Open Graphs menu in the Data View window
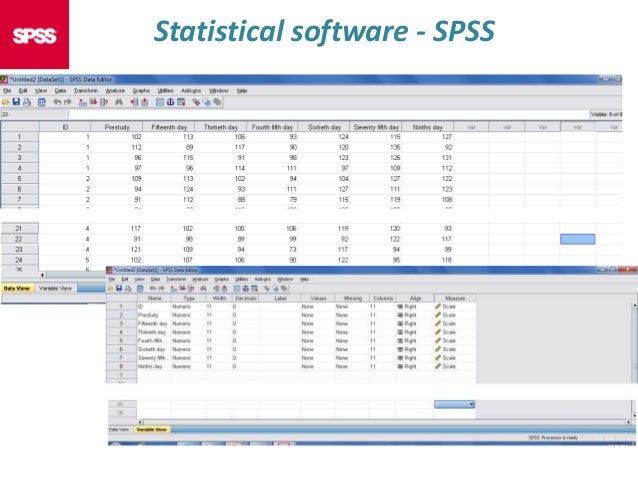638x479 pixels. click(x=141, y=91)
